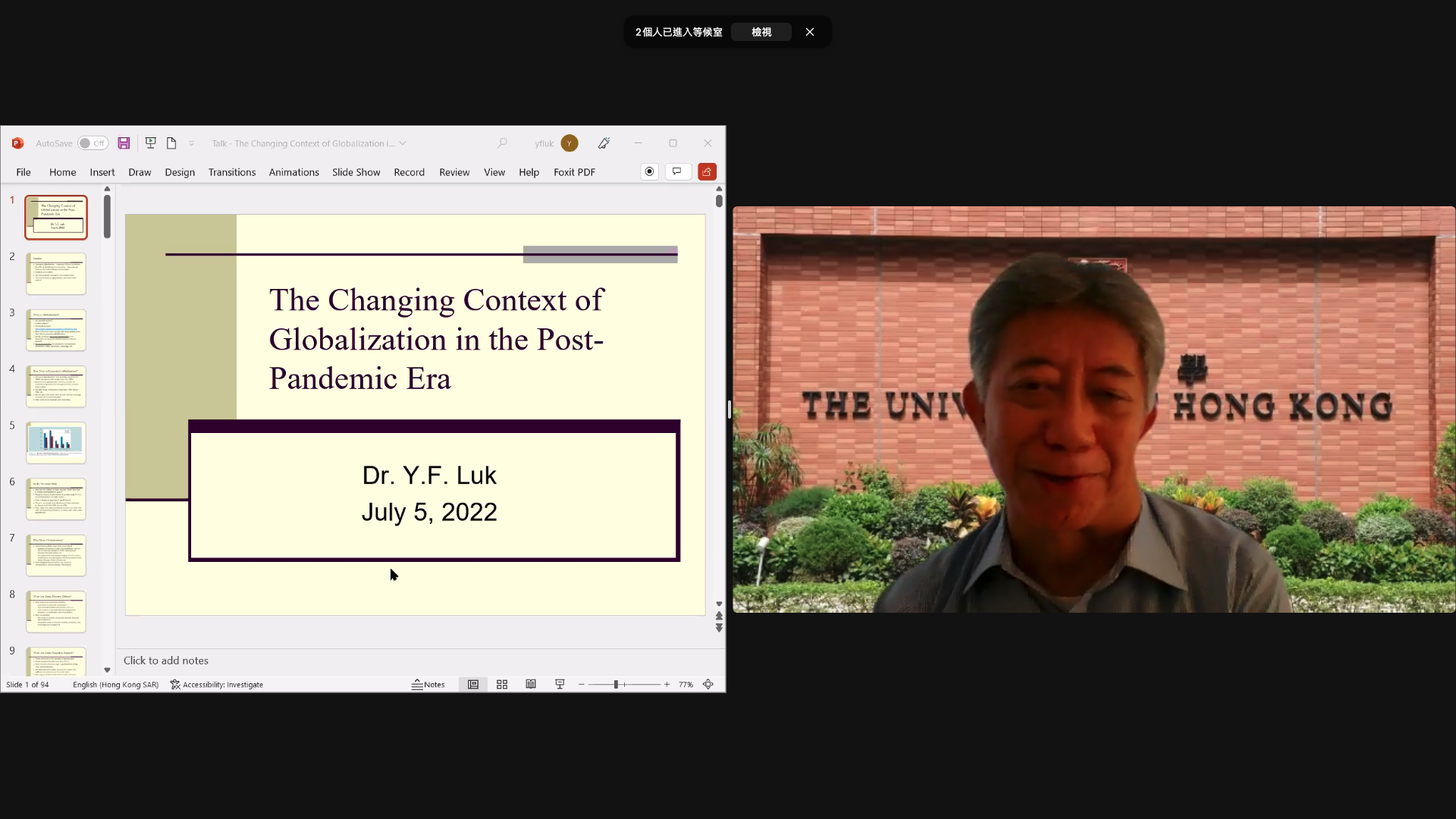Toggle the Notes pane button
This screenshot has height=819, width=1456.
coord(428,684)
